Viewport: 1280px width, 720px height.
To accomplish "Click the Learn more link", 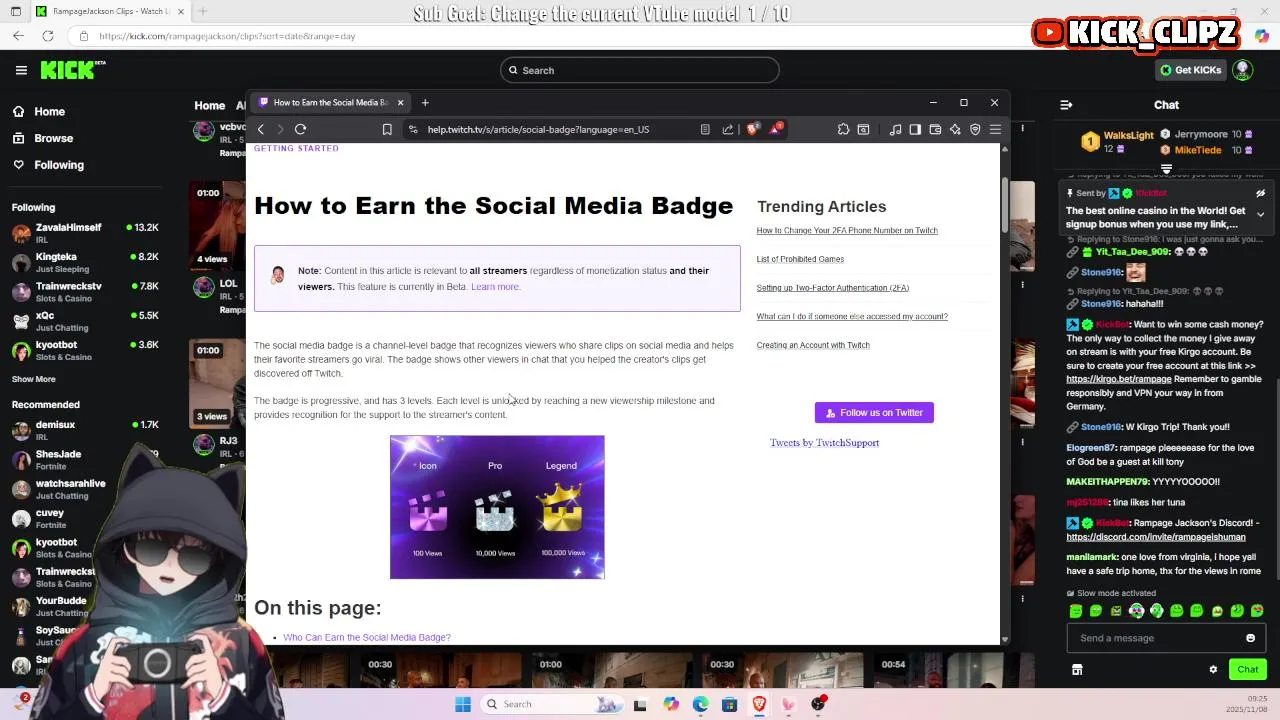I will click(x=495, y=287).
